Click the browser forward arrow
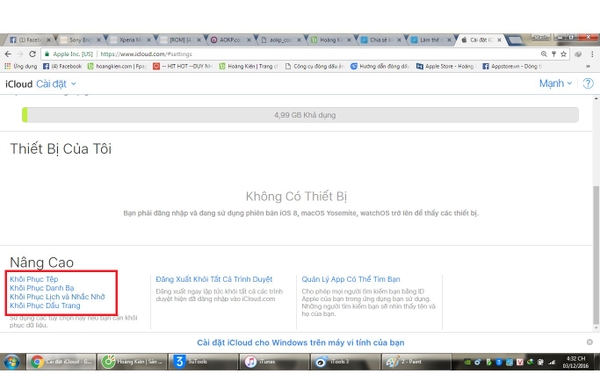Image resolution: width=600 pixels, height=381 pixels. [x=20, y=54]
